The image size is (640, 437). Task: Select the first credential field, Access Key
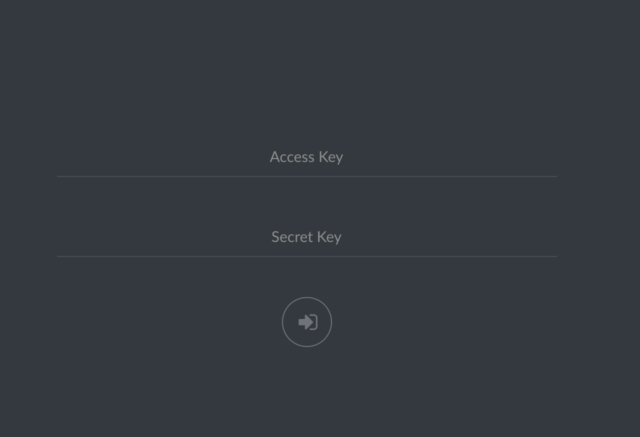point(307,157)
